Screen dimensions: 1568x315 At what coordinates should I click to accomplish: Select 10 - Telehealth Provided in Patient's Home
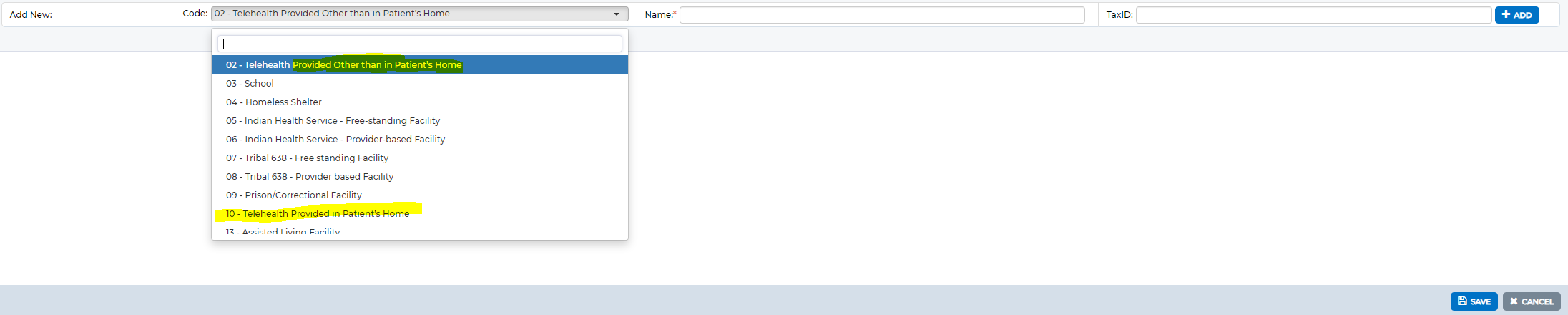[x=420, y=213]
